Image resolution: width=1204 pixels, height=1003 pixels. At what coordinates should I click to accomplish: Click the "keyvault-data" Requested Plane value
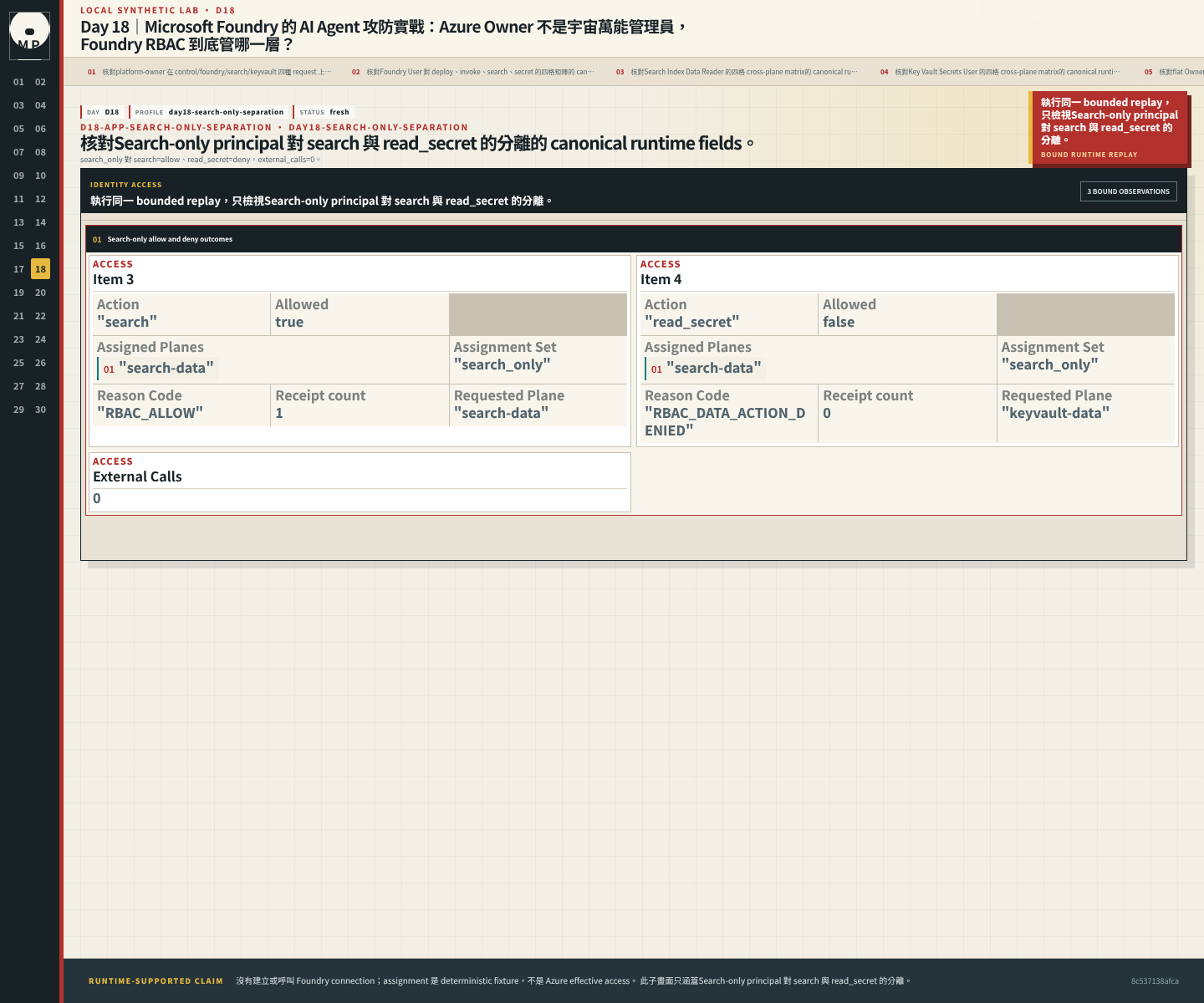(1056, 413)
